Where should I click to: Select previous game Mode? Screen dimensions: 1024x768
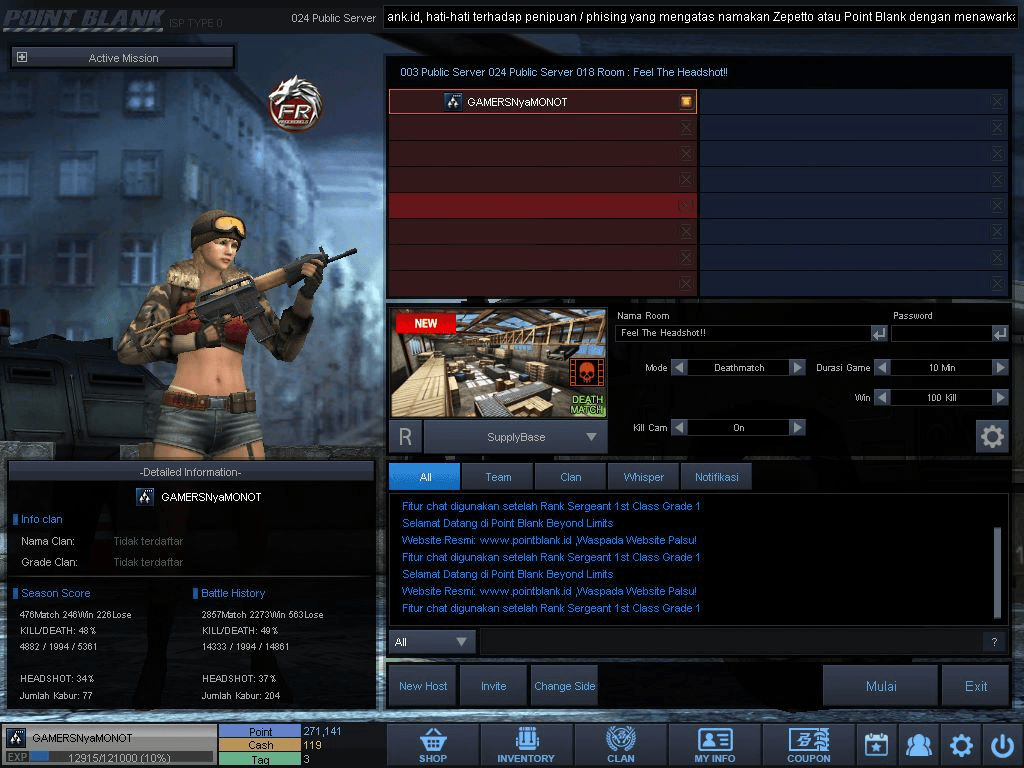[x=679, y=368]
